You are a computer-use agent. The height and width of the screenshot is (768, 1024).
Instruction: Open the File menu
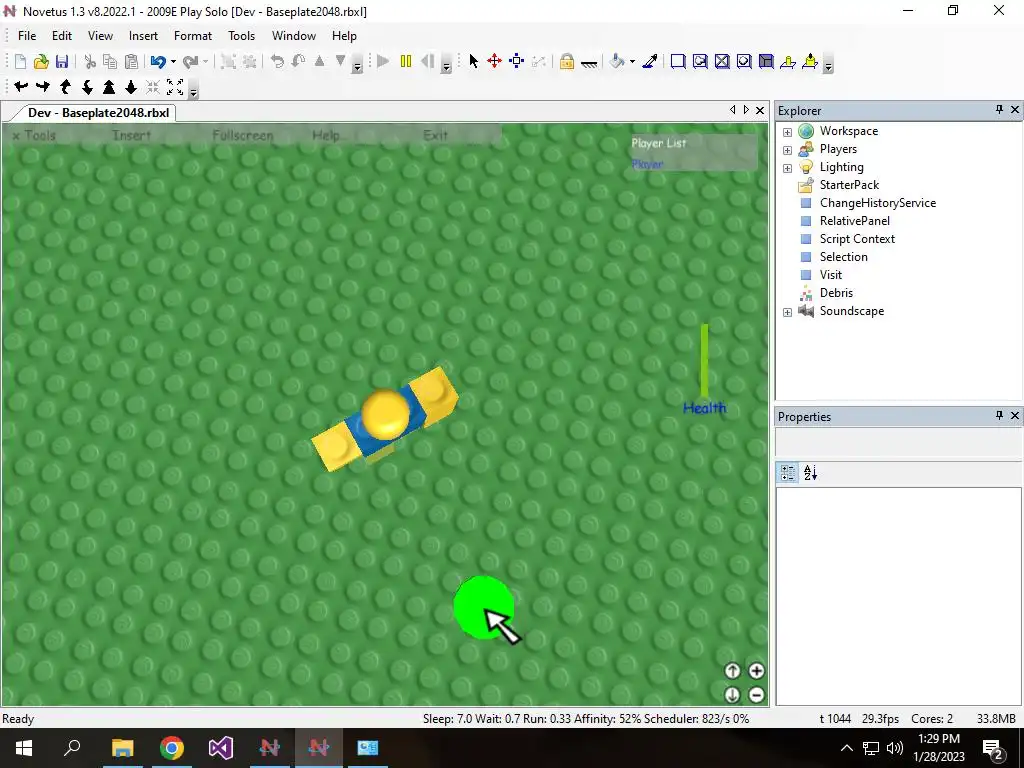point(27,36)
